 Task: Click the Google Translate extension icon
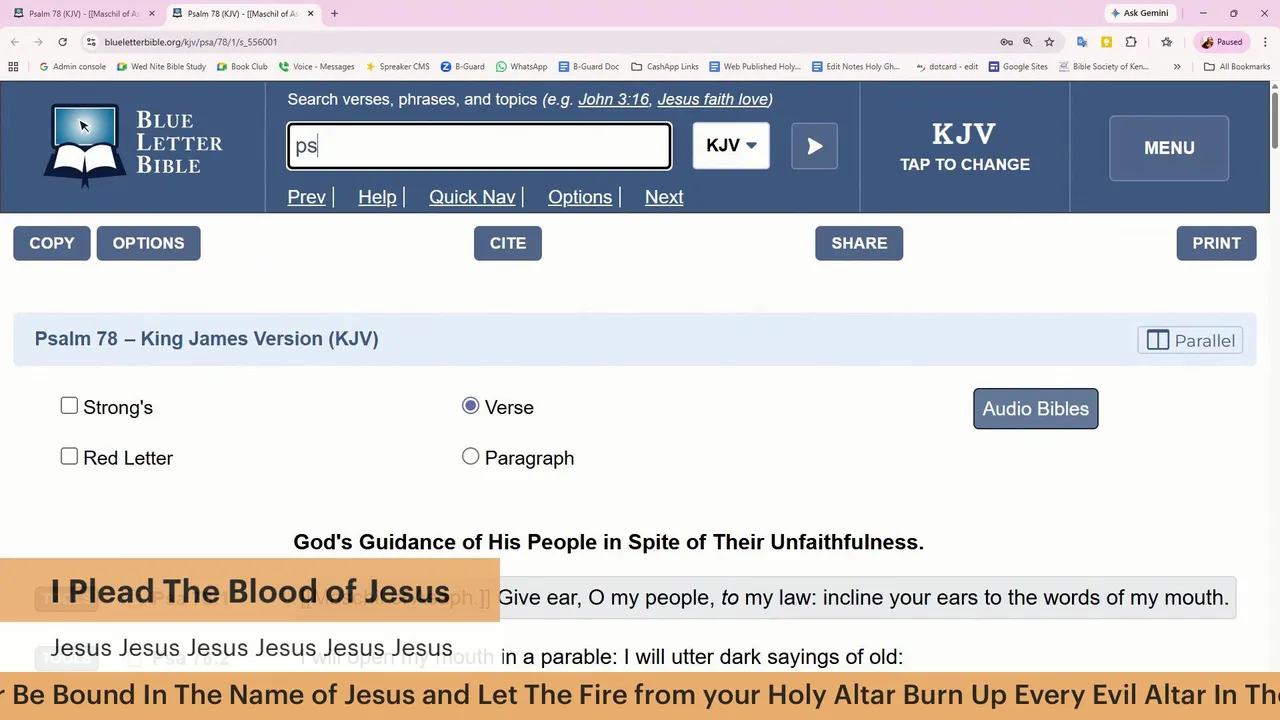1082,42
